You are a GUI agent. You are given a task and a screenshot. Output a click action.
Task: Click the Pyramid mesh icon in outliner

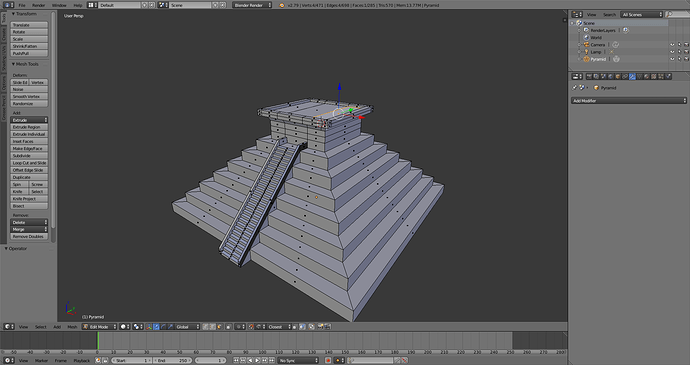pos(586,59)
